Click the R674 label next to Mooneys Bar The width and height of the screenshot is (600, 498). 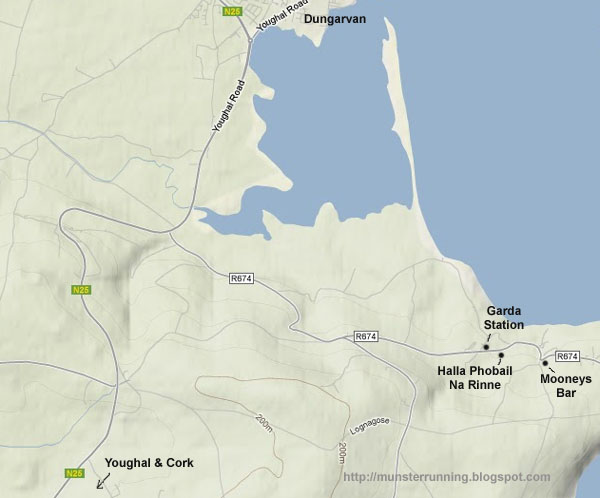567,356
